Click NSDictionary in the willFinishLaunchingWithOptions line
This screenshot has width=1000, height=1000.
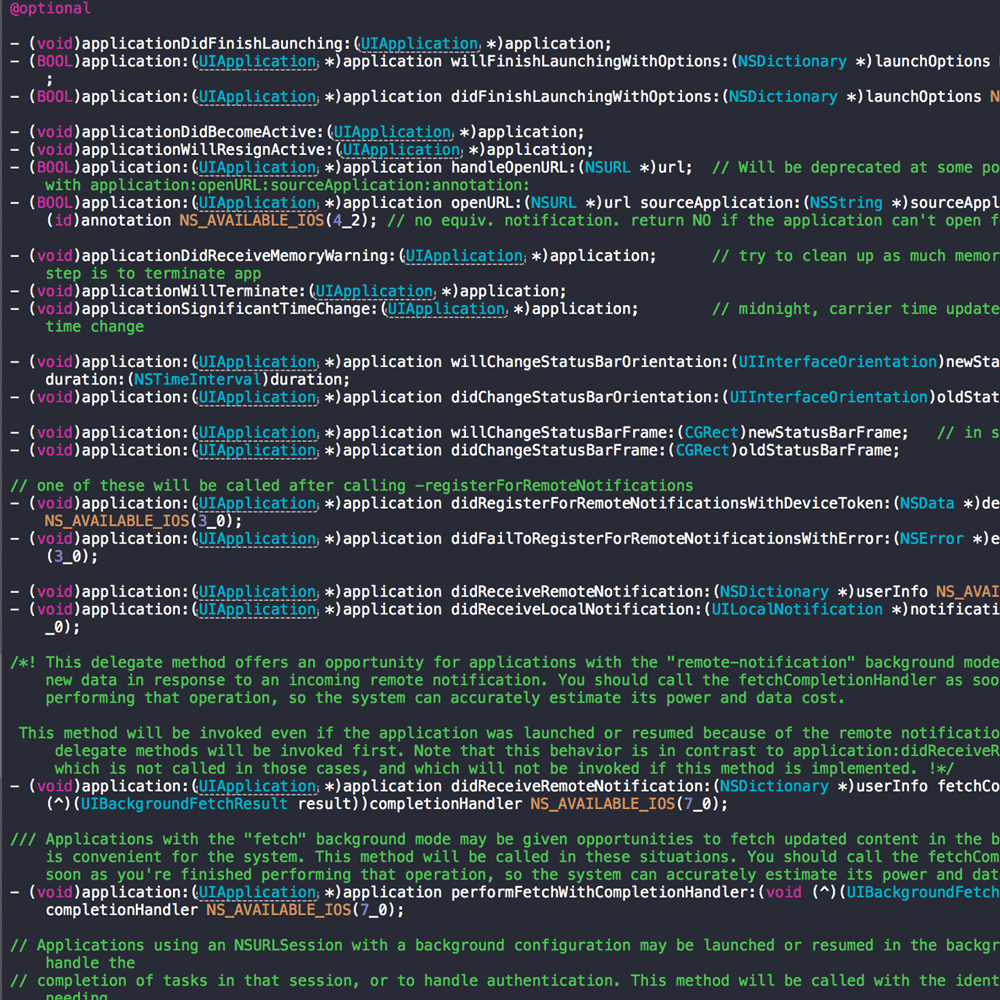tap(792, 61)
